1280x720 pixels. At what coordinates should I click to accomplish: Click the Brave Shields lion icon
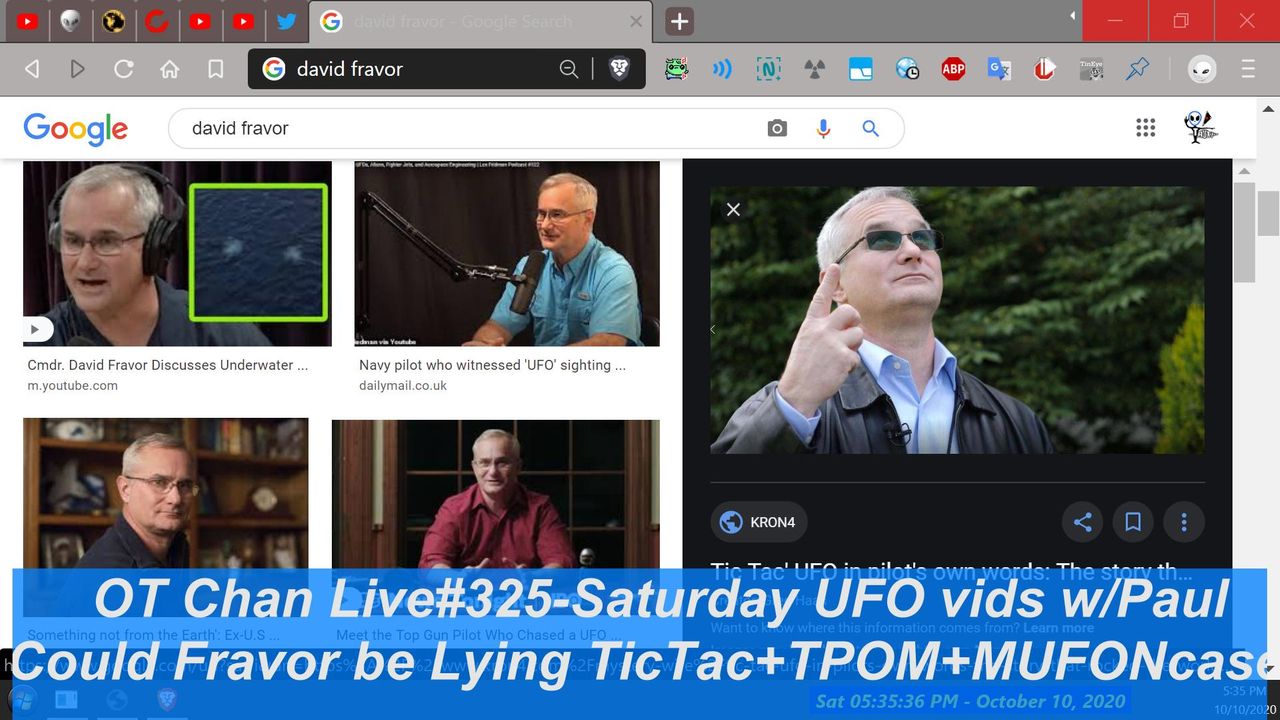619,69
